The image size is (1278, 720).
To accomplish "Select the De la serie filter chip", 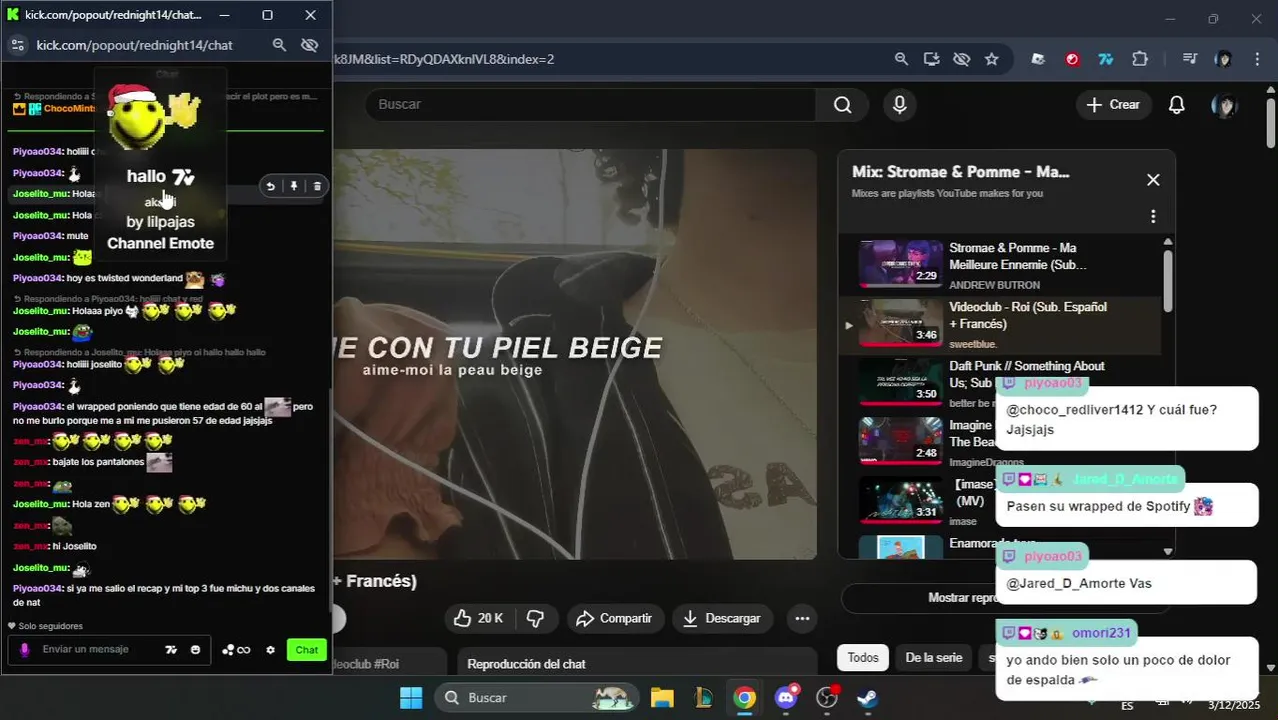I will tap(934, 658).
